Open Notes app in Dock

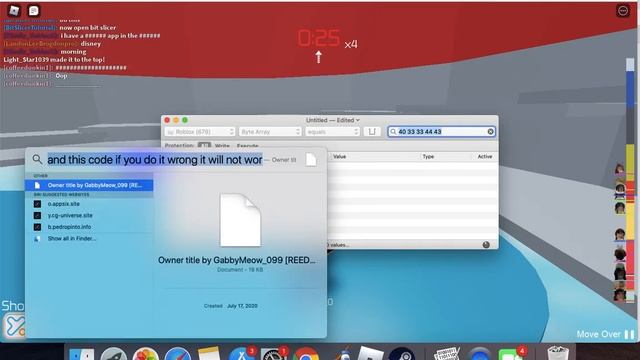coord(209,354)
